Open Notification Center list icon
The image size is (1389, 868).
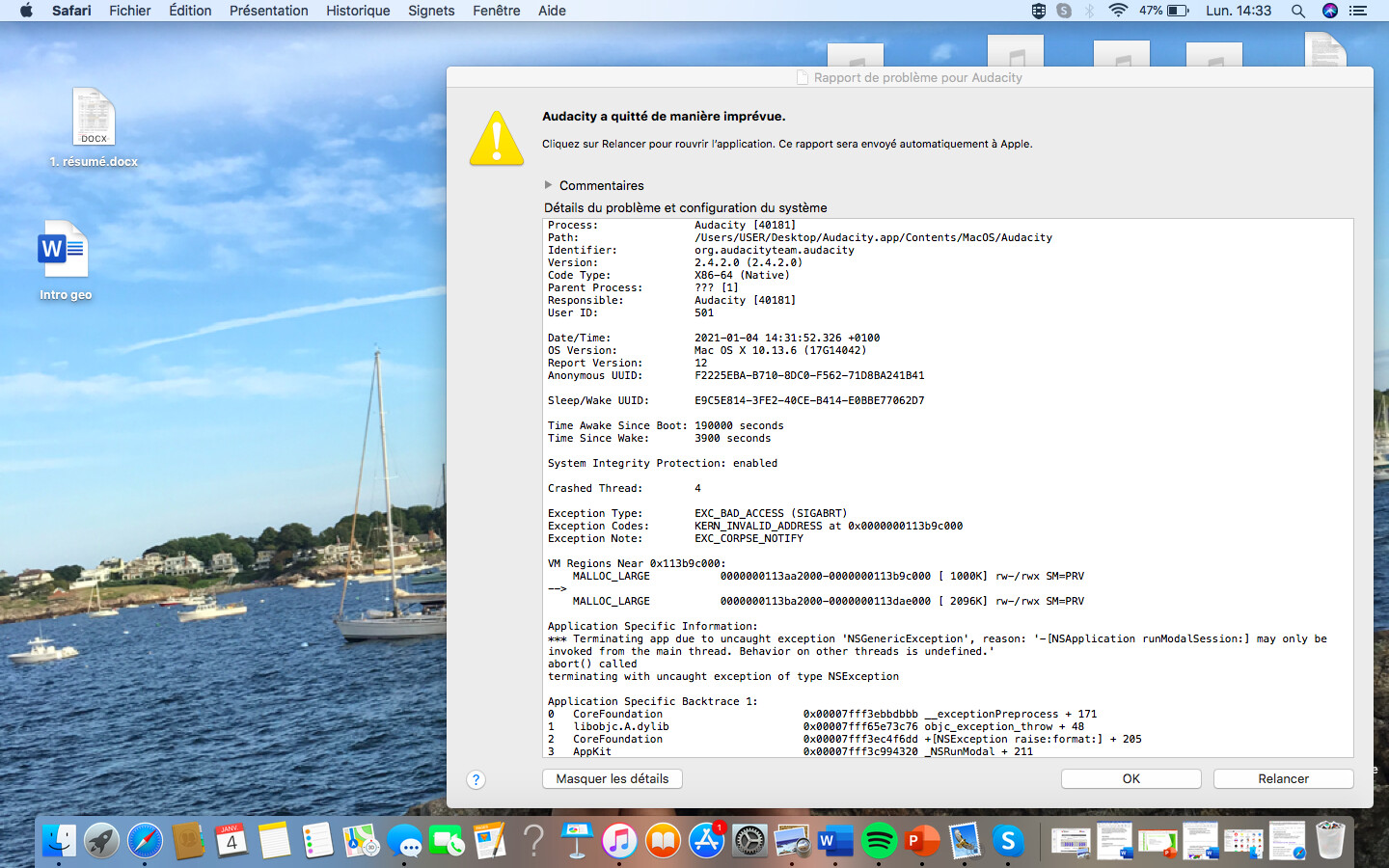1358,11
